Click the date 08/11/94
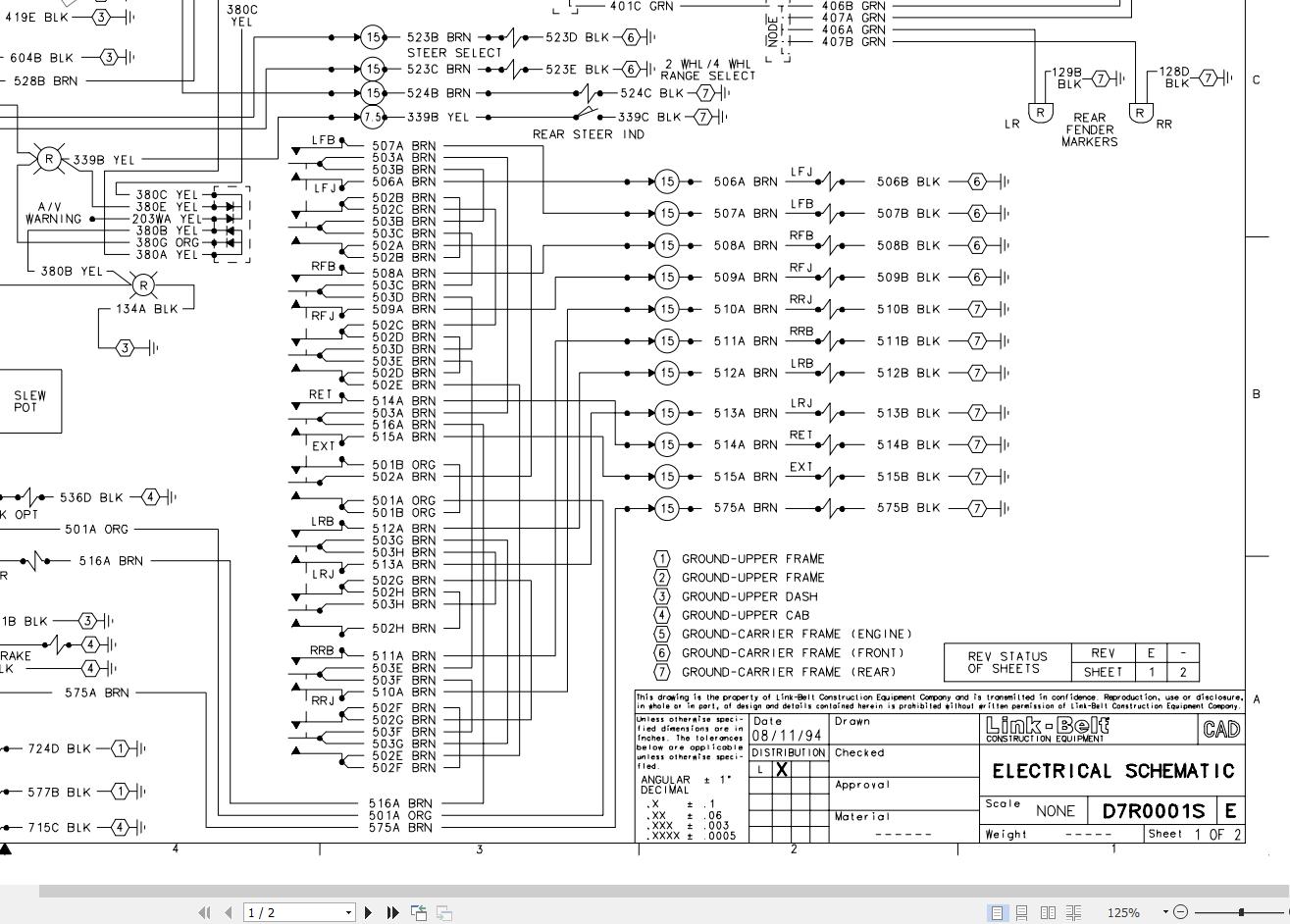 tap(787, 736)
